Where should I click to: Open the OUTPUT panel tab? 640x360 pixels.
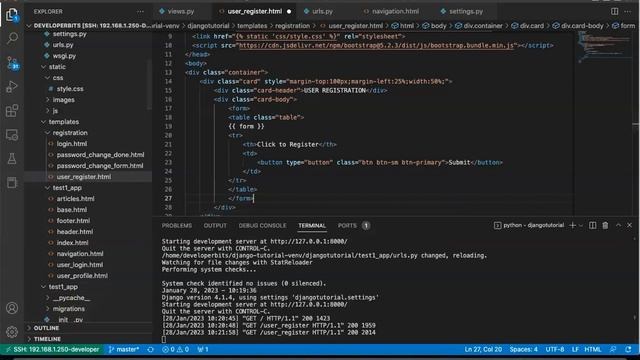coord(215,225)
